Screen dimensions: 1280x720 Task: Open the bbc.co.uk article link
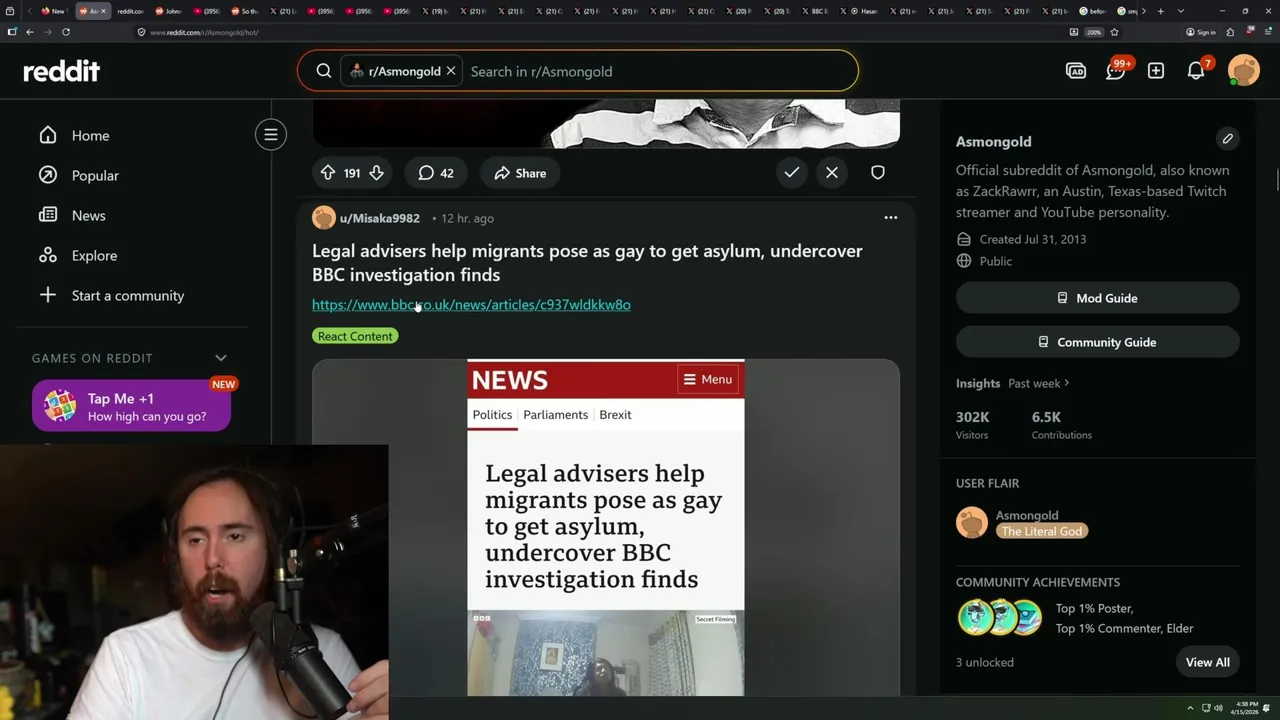click(x=471, y=304)
